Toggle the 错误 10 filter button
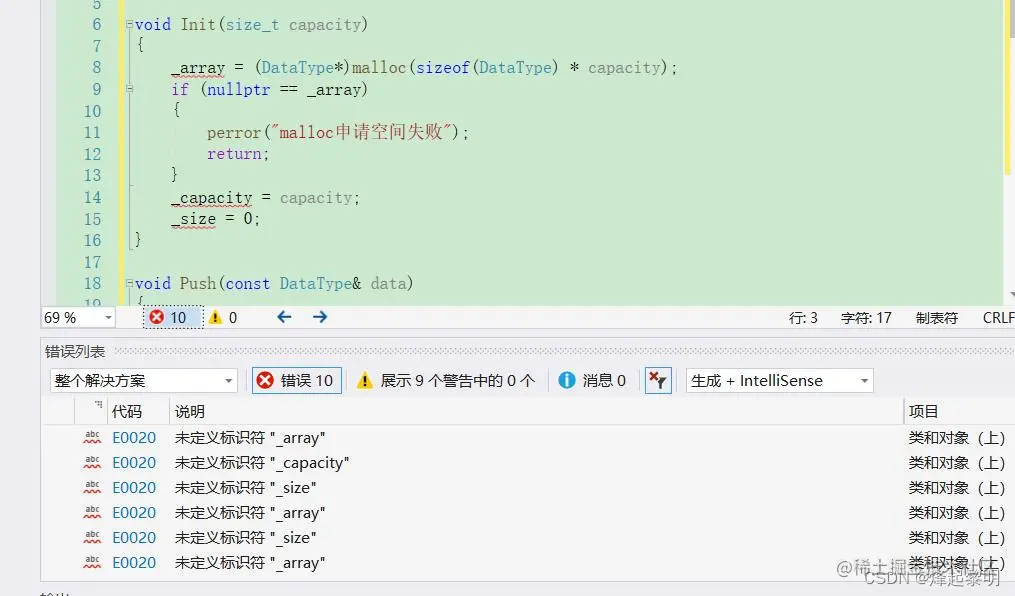This screenshot has width=1015, height=596. pyautogui.click(x=296, y=380)
